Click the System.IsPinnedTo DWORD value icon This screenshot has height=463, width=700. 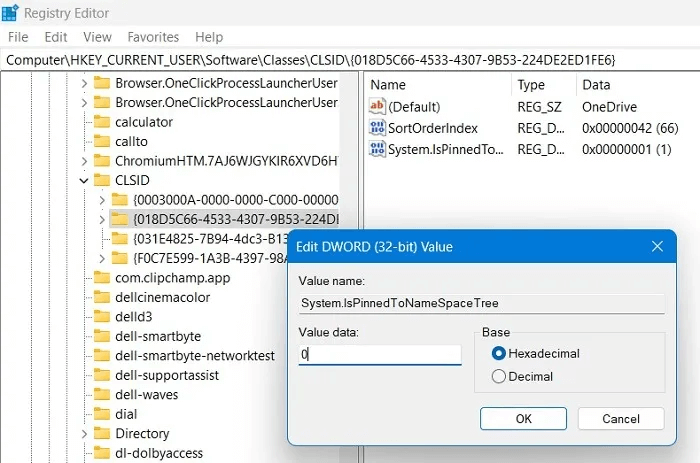point(377,149)
